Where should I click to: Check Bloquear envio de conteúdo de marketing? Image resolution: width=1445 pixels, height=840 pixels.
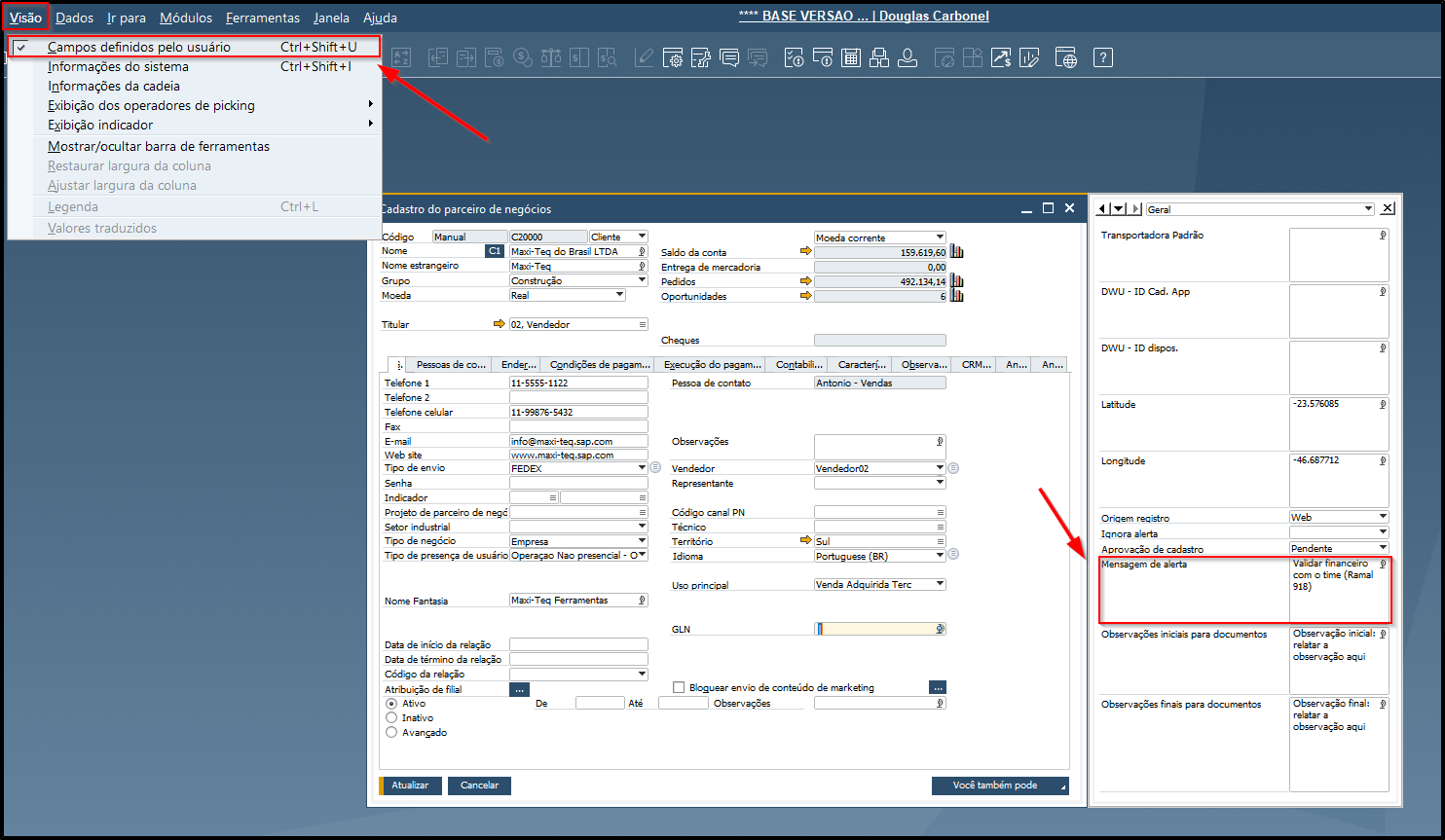tap(679, 687)
